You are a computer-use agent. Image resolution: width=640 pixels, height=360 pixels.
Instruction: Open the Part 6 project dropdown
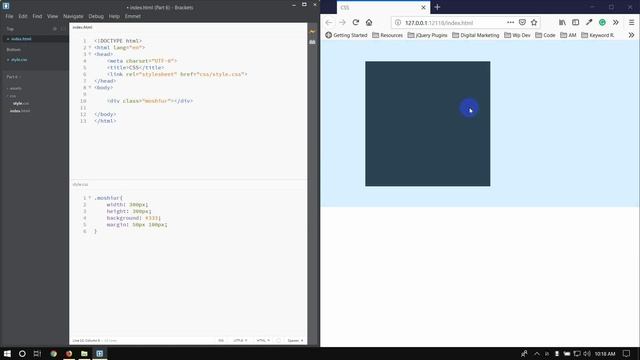pyautogui.click(x=13, y=77)
